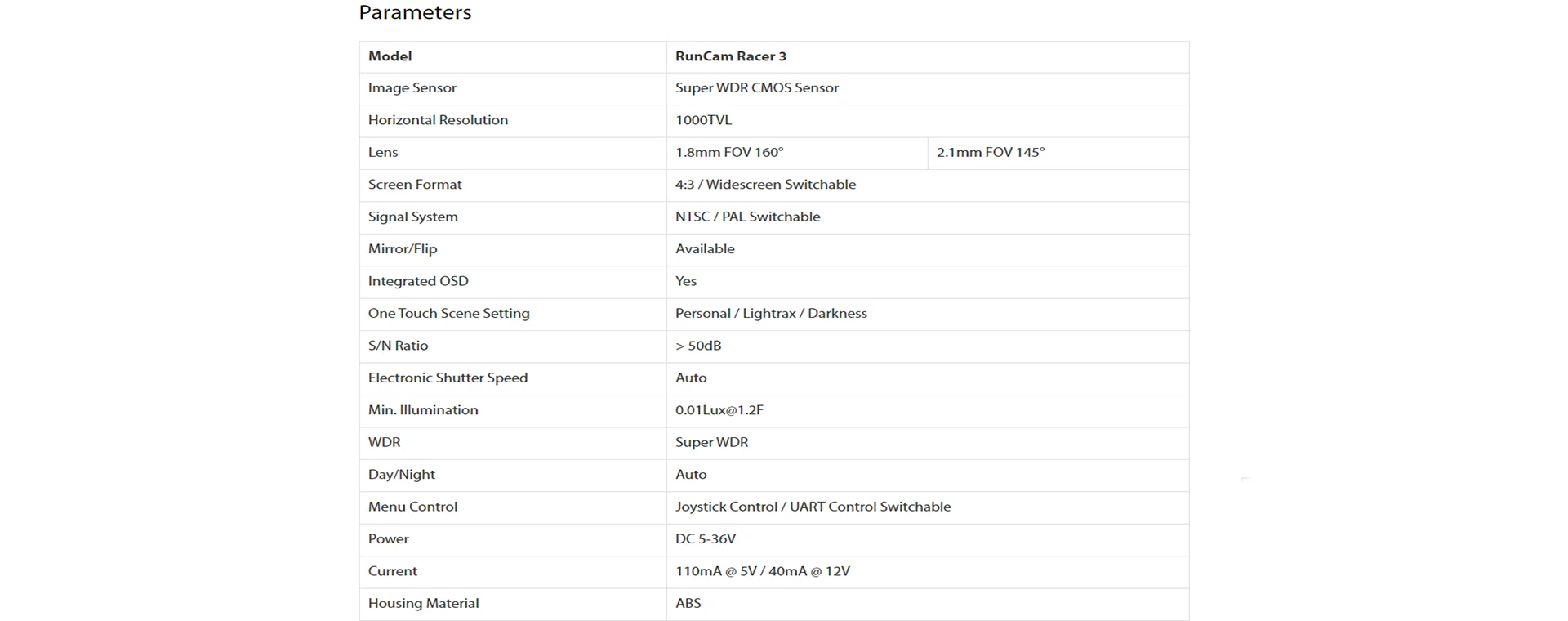Select the 'Menu Control' label
The width and height of the screenshot is (1568, 621).
coord(412,507)
